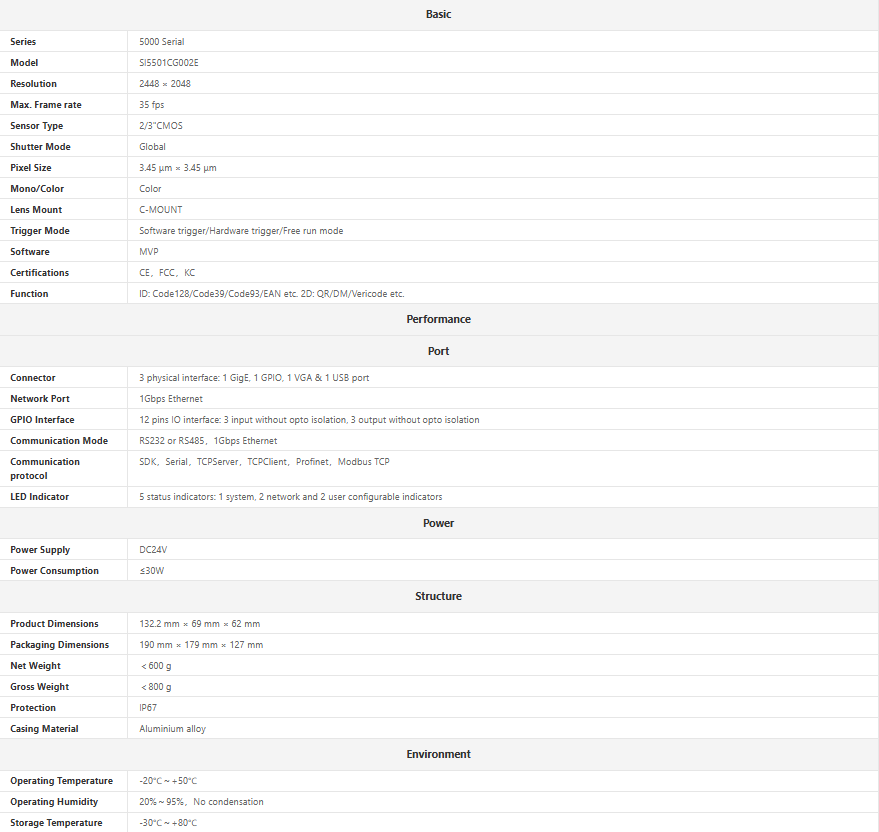Click the Port section header
The width and height of the screenshot is (879, 832).
438,351
